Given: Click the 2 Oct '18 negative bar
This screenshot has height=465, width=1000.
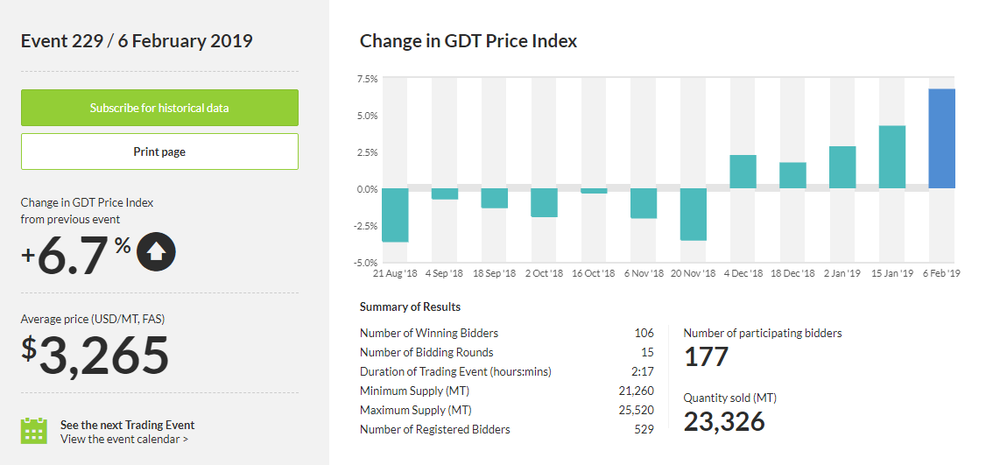Looking at the screenshot, I should click(544, 203).
